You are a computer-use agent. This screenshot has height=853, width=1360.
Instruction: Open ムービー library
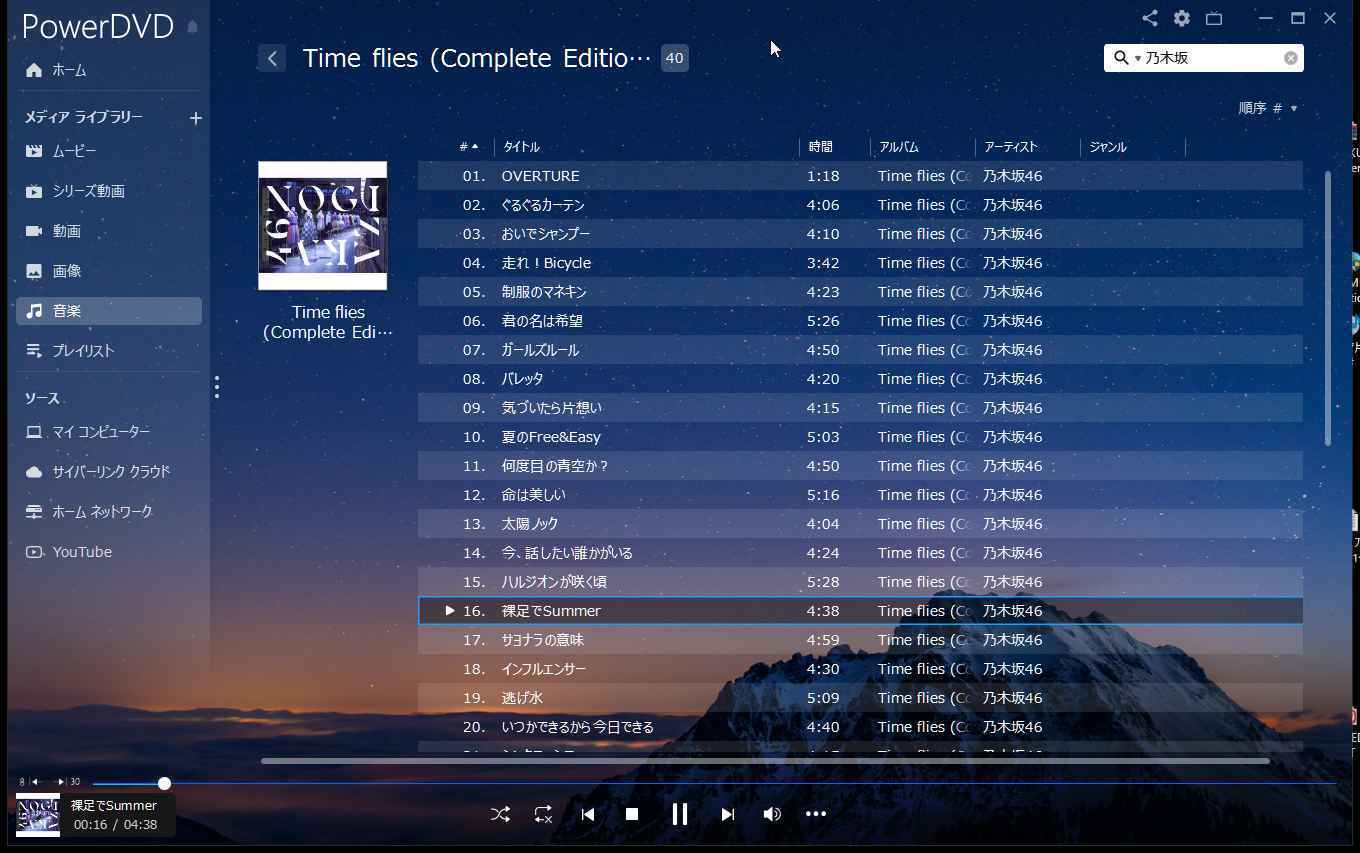108,151
